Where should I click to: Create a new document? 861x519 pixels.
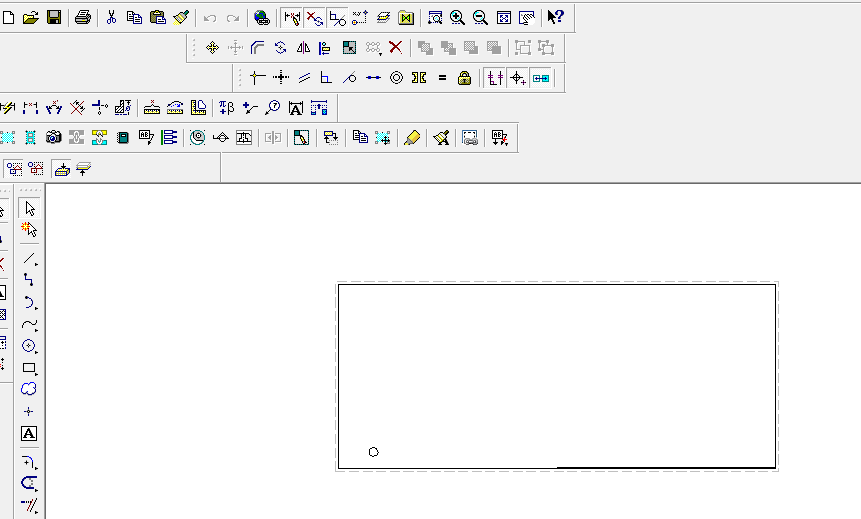point(8,18)
